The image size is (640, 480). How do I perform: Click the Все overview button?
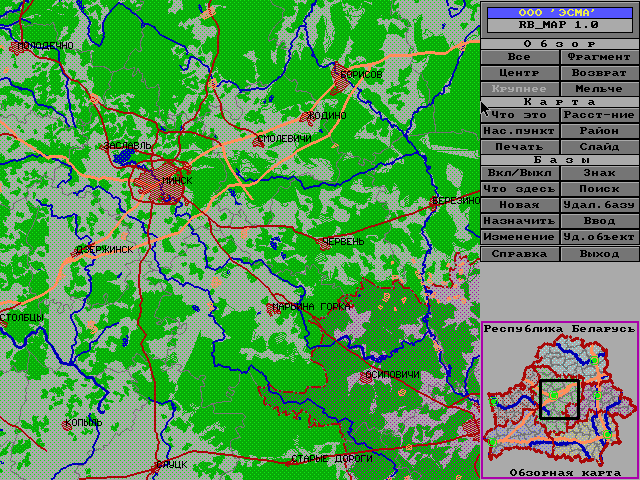tap(520, 57)
